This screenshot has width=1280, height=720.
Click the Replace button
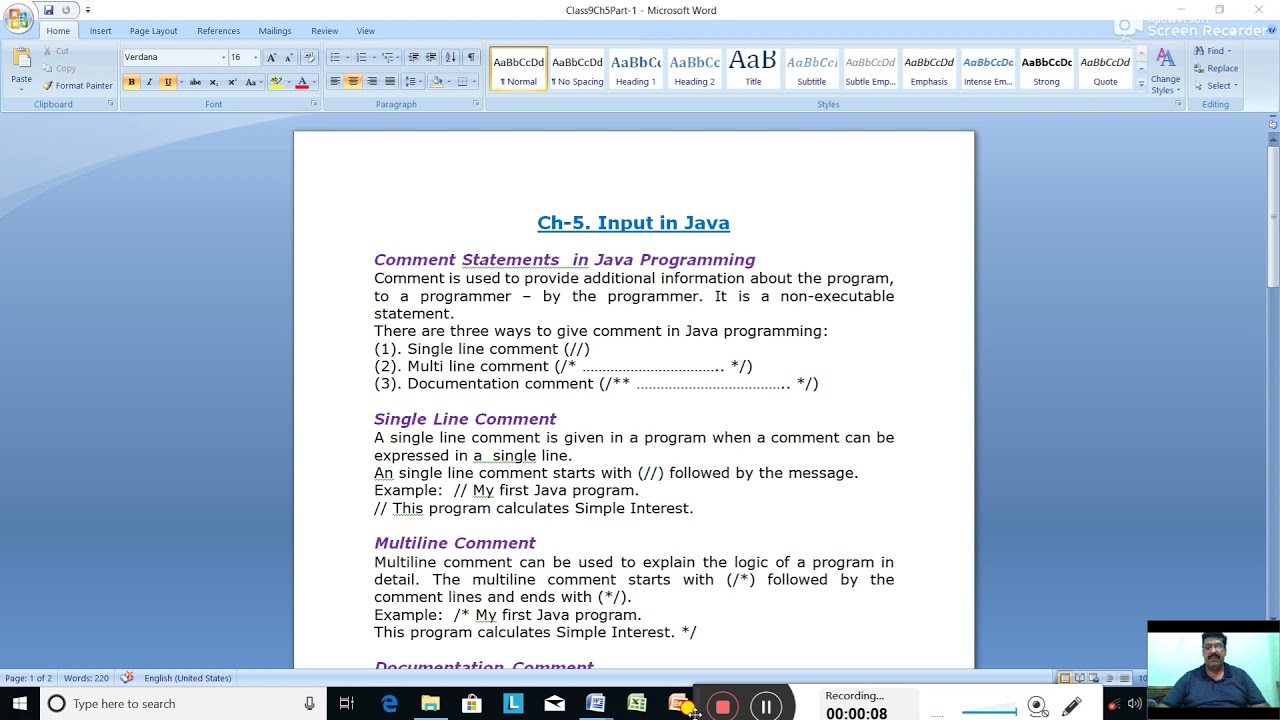coord(1216,68)
